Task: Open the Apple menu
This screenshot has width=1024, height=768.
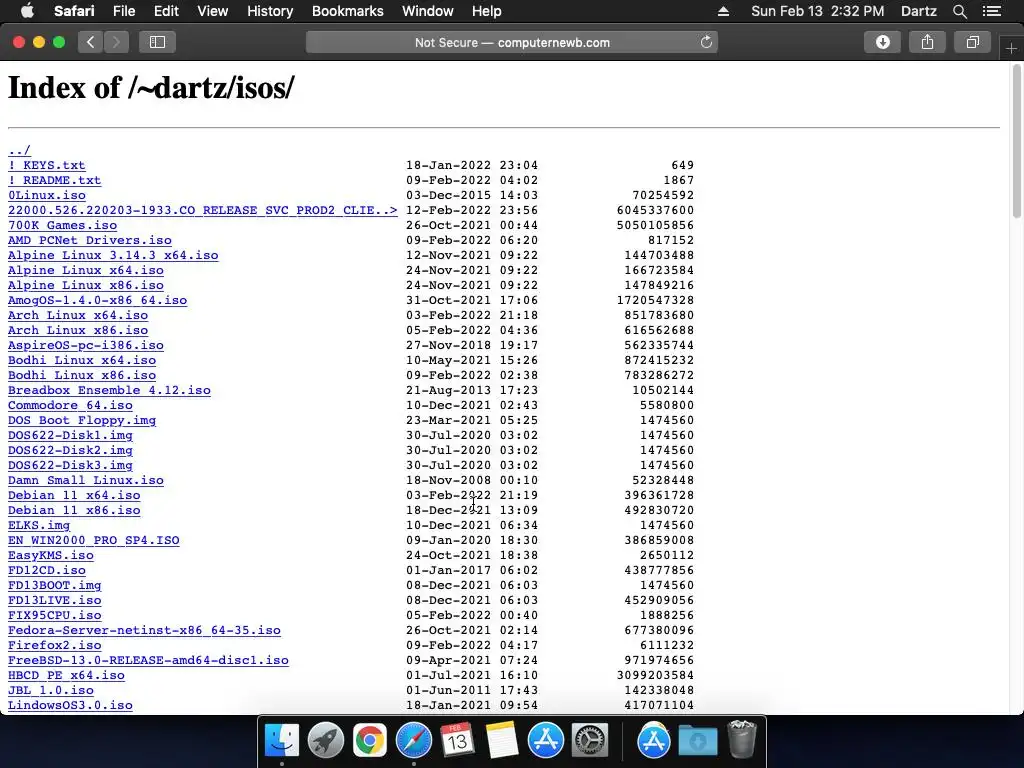Action: [x=27, y=11]
